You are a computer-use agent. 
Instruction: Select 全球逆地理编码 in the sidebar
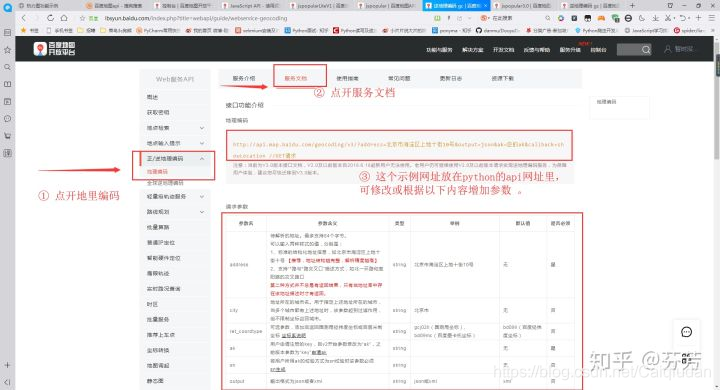(x=165, y=182)
